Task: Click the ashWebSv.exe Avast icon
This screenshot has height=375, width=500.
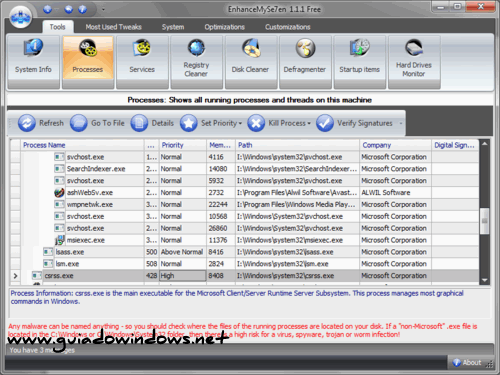Action: [x=59, y=192]
